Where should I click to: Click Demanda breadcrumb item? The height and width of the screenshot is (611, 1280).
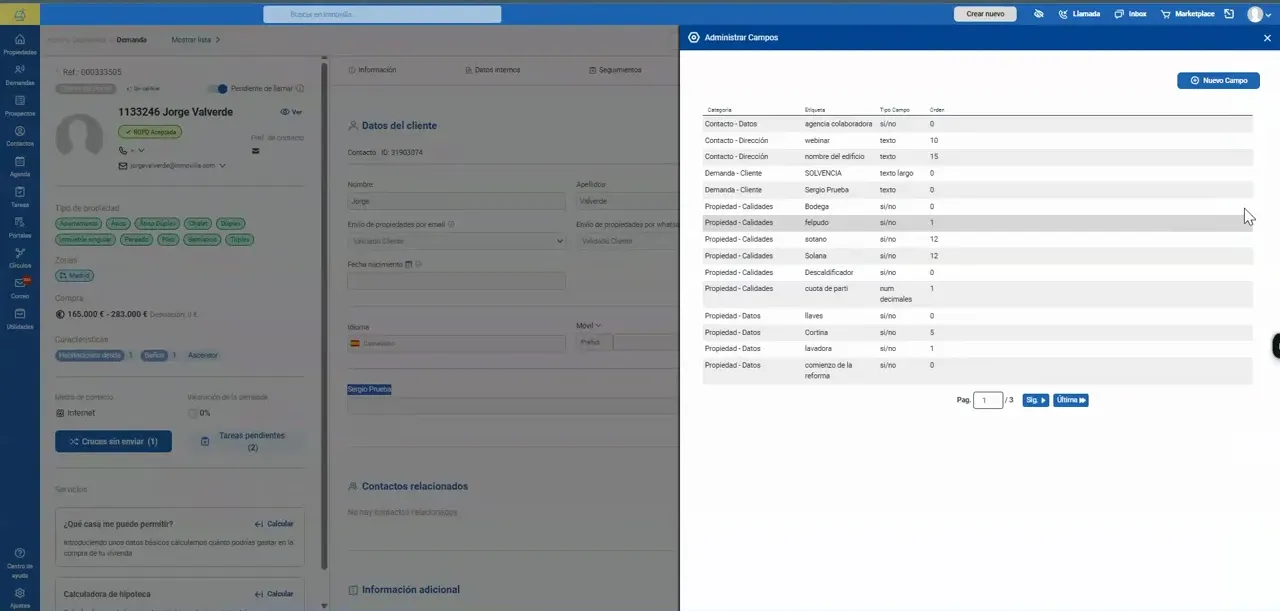(x=131, y=40)
